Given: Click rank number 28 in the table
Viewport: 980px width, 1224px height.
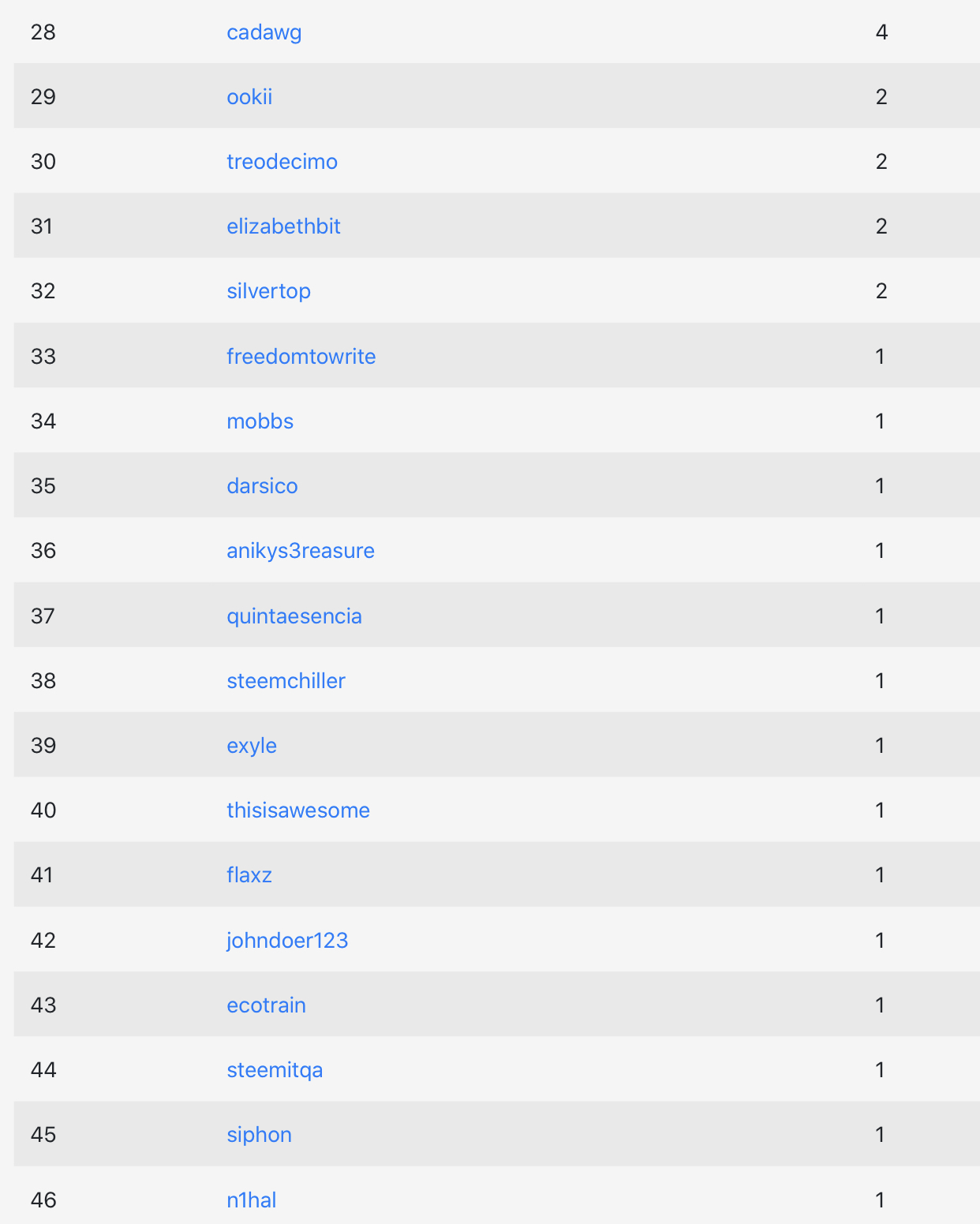Looking at the screenshot, I should click(x=43, y=32).
